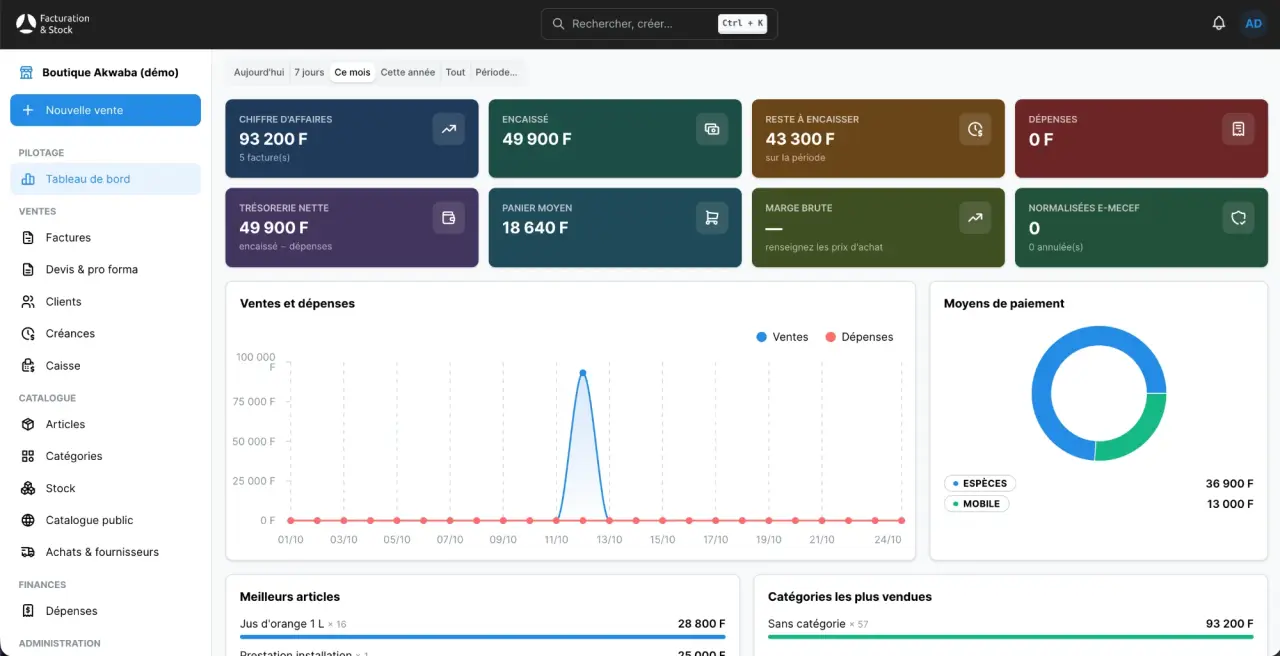Click the 36 900 F Espèces amount
The image size is (1280, 656).
click(1229, 483)
